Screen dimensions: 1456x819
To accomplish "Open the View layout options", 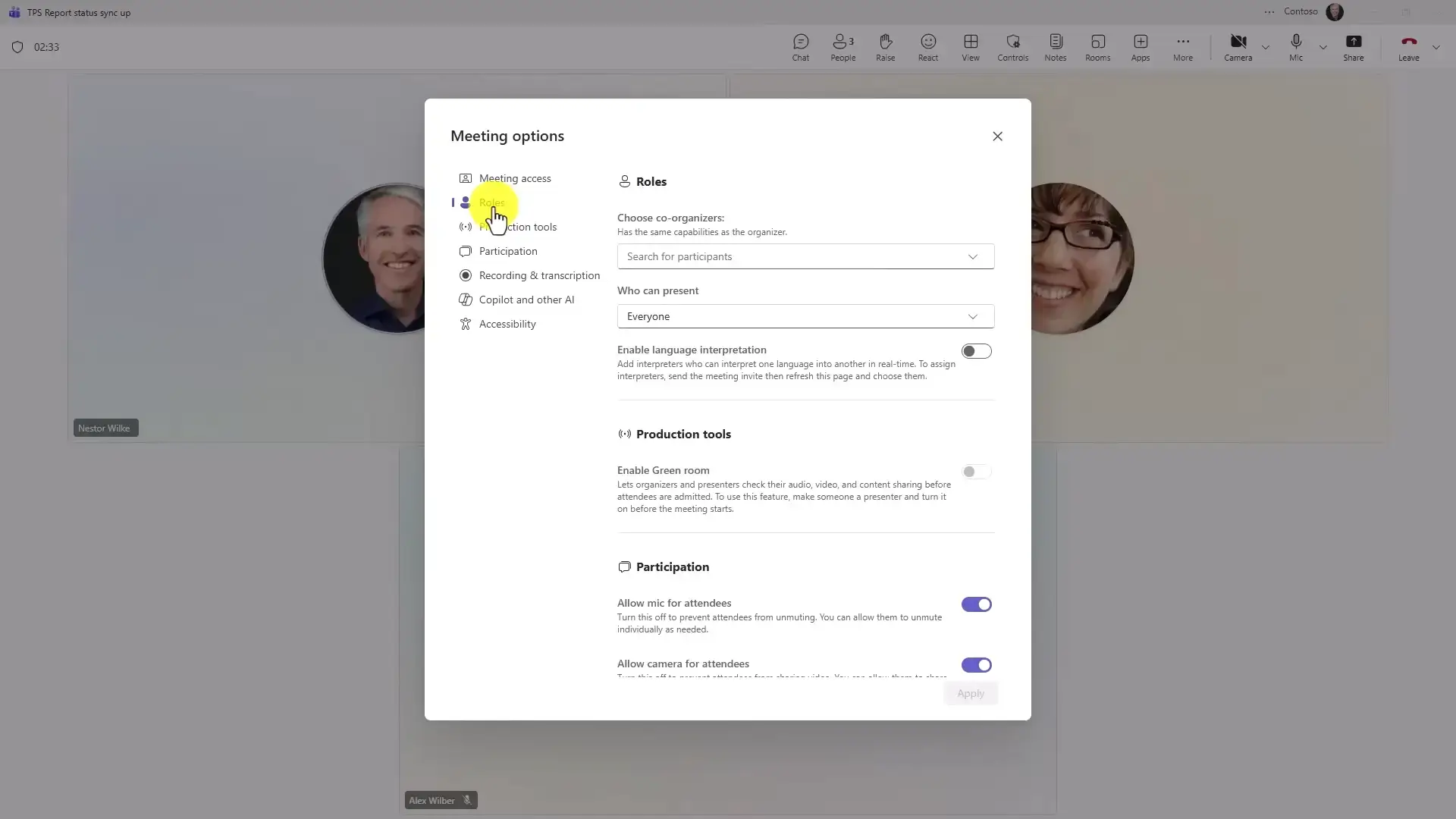I will 971,47.
